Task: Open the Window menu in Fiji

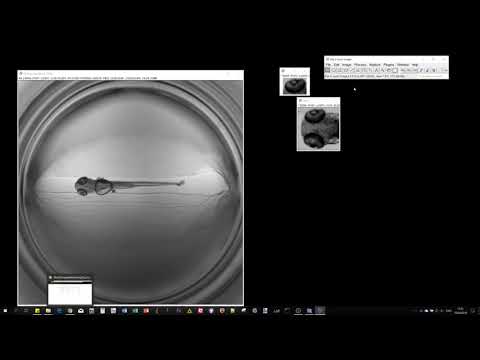Action: pos(403,65)
